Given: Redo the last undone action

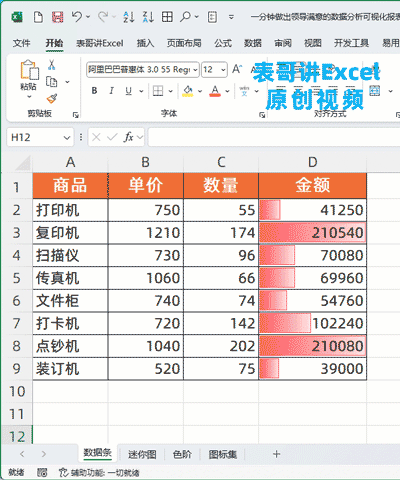Looking at the screenshot, I should pyautogui.click(x=103, y=16).
